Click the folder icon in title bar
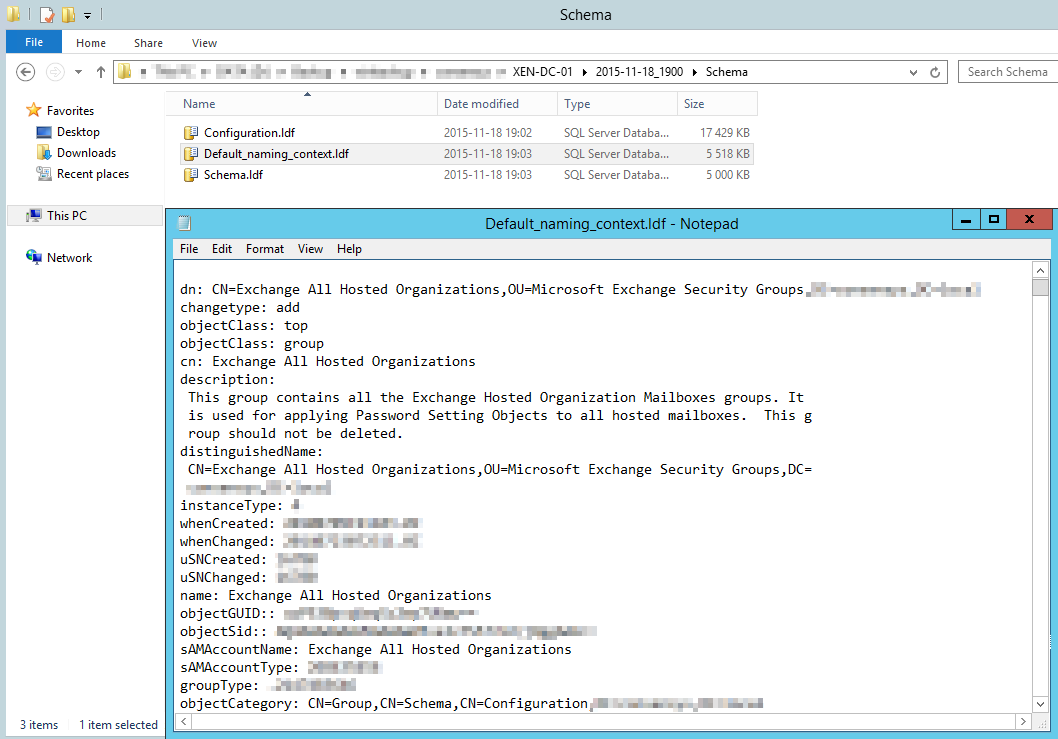 point(13,13)
